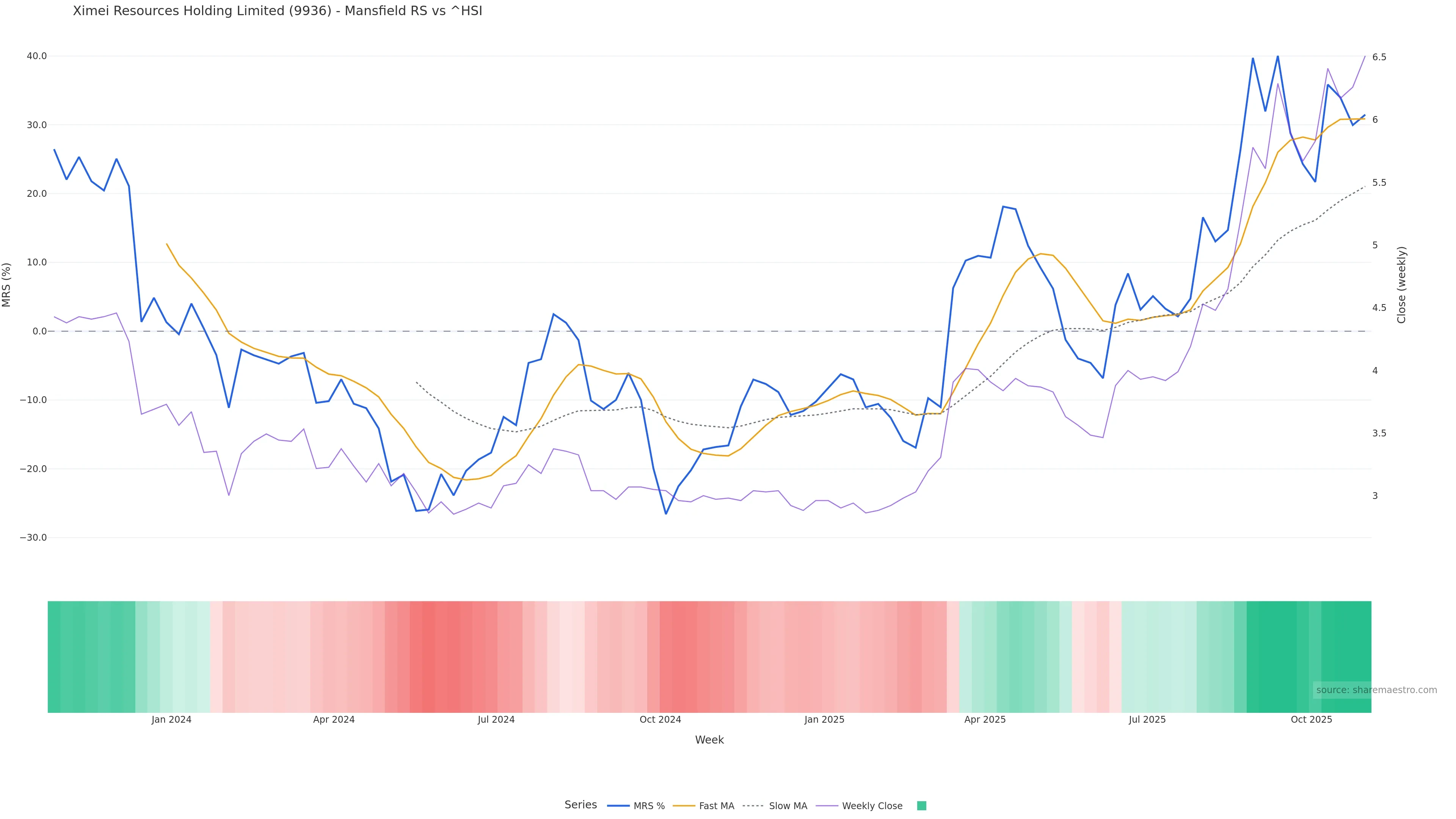The image size is (1456, 819).
Task: Click the MRS (%) y-axis title
Action: pyautogui.click(x=7, y=285)
